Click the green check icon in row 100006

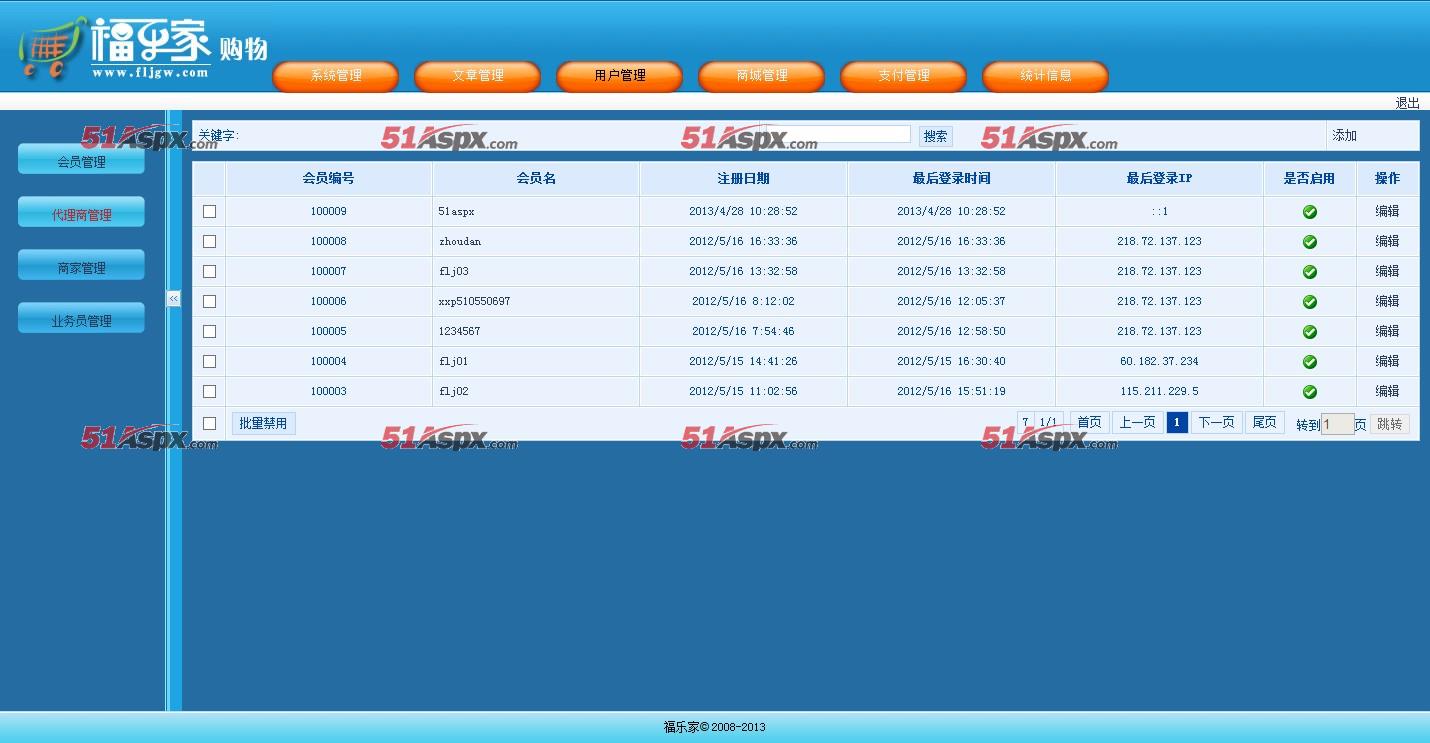(x=1310, y=302)
